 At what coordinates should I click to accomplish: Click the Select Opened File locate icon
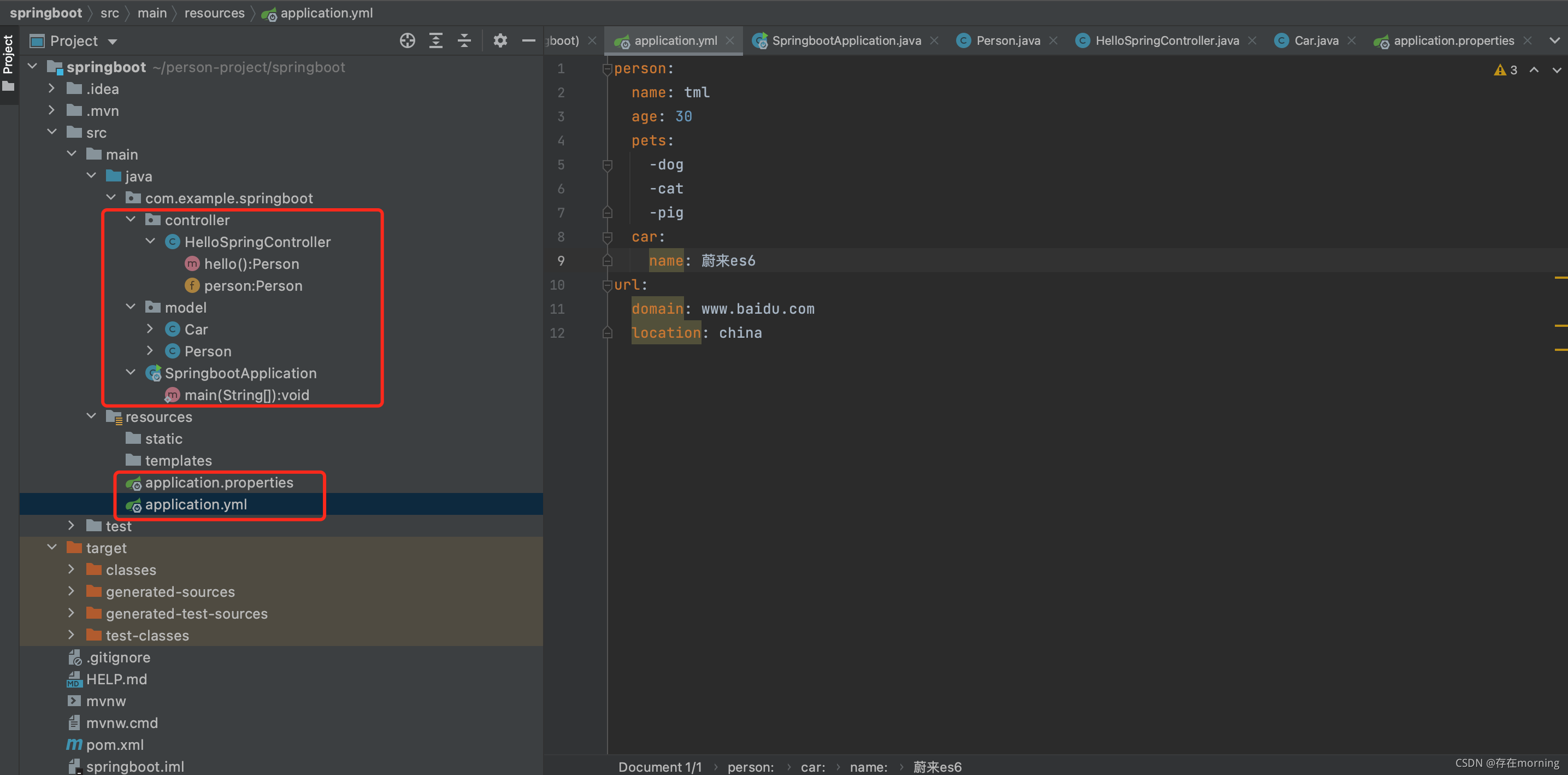tap(407, 41)
